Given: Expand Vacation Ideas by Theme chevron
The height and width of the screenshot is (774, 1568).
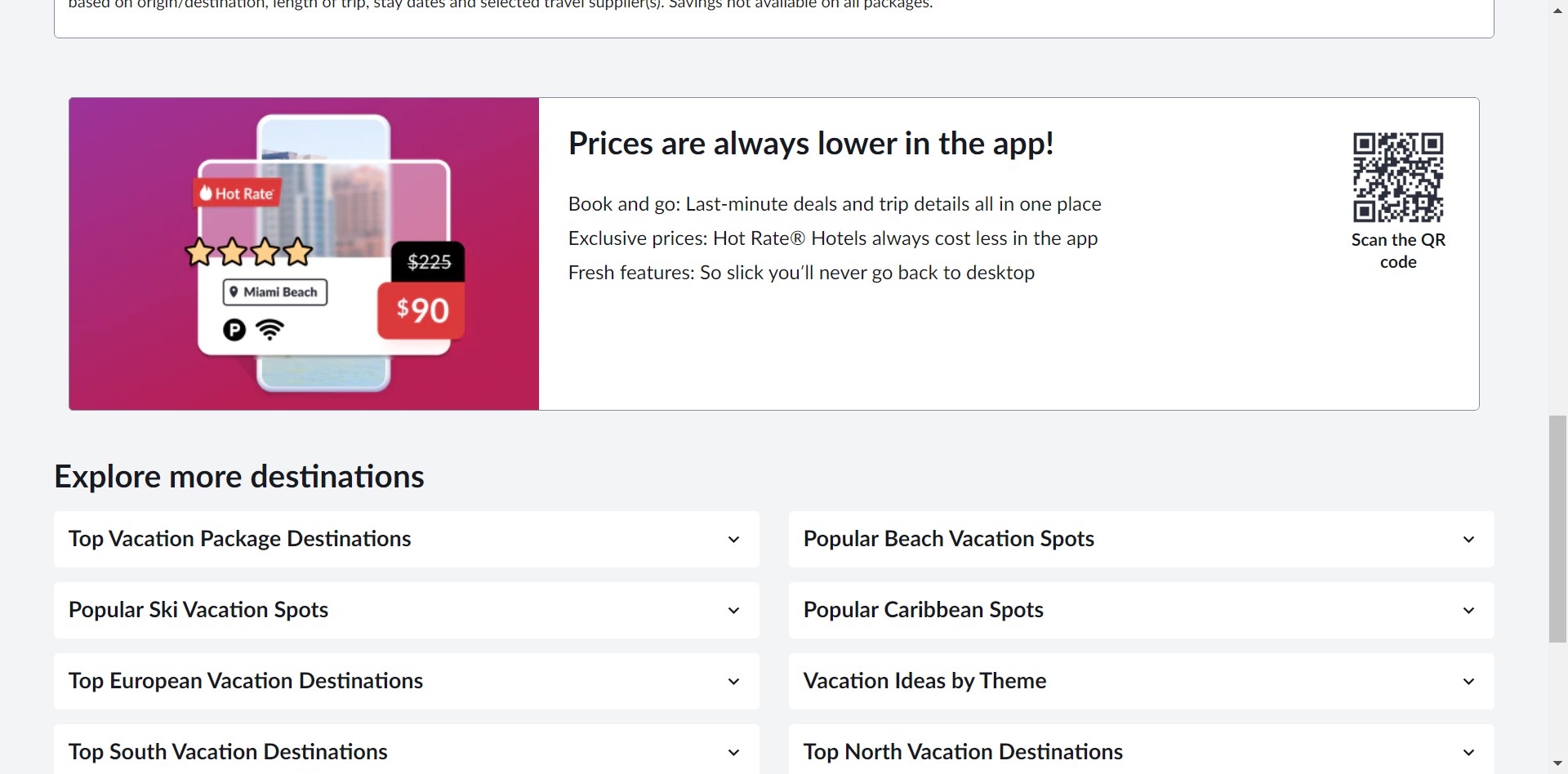Looking at the screenshot, I should pyautogui.click(x=1468, y=681).
